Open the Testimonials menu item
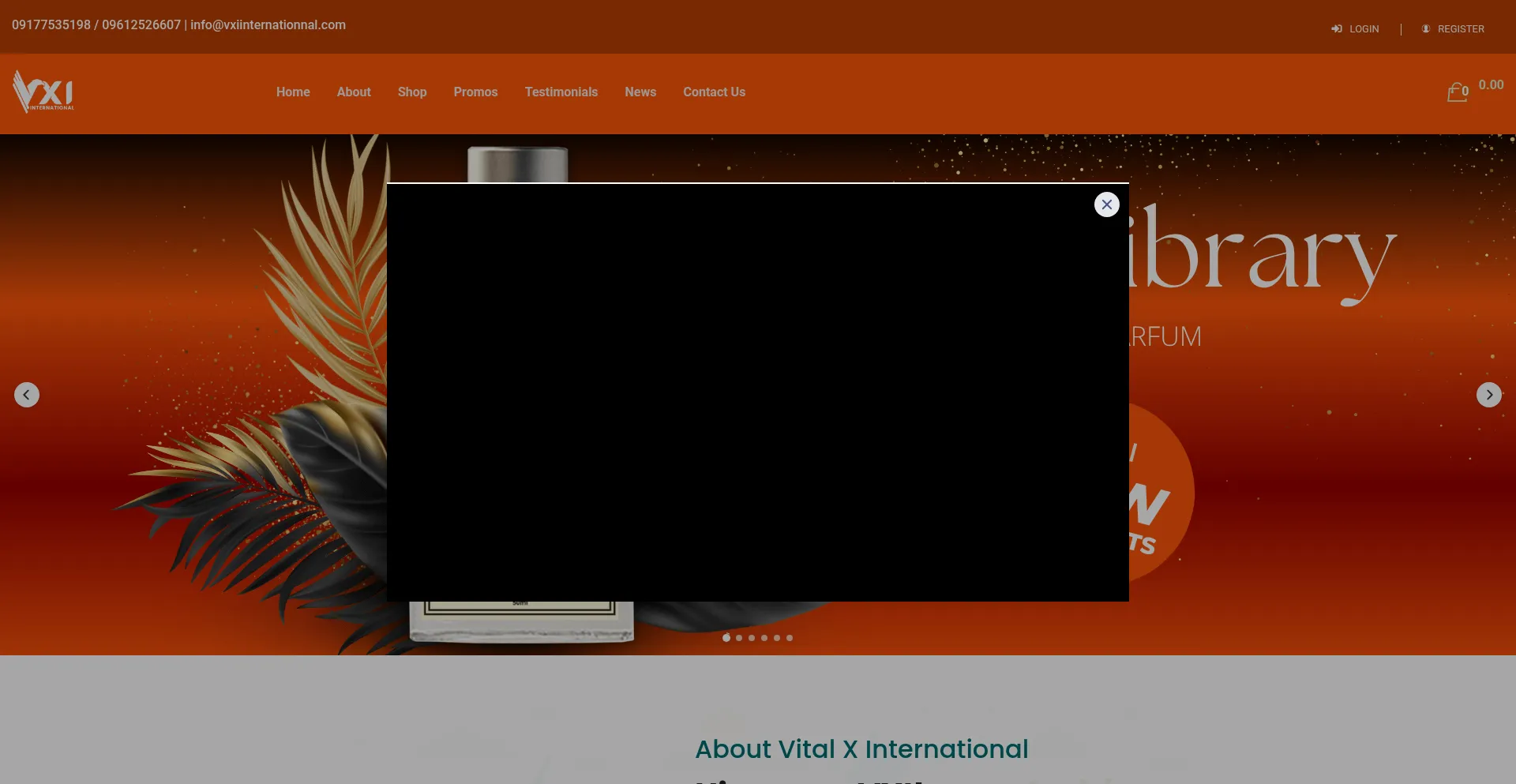The image size is (1516, 784). (x=561, y=92)
